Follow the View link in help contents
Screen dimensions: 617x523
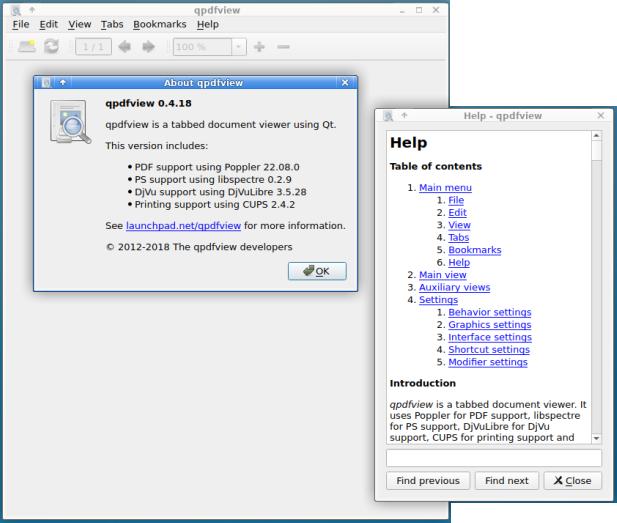click(x=459, y=225)
